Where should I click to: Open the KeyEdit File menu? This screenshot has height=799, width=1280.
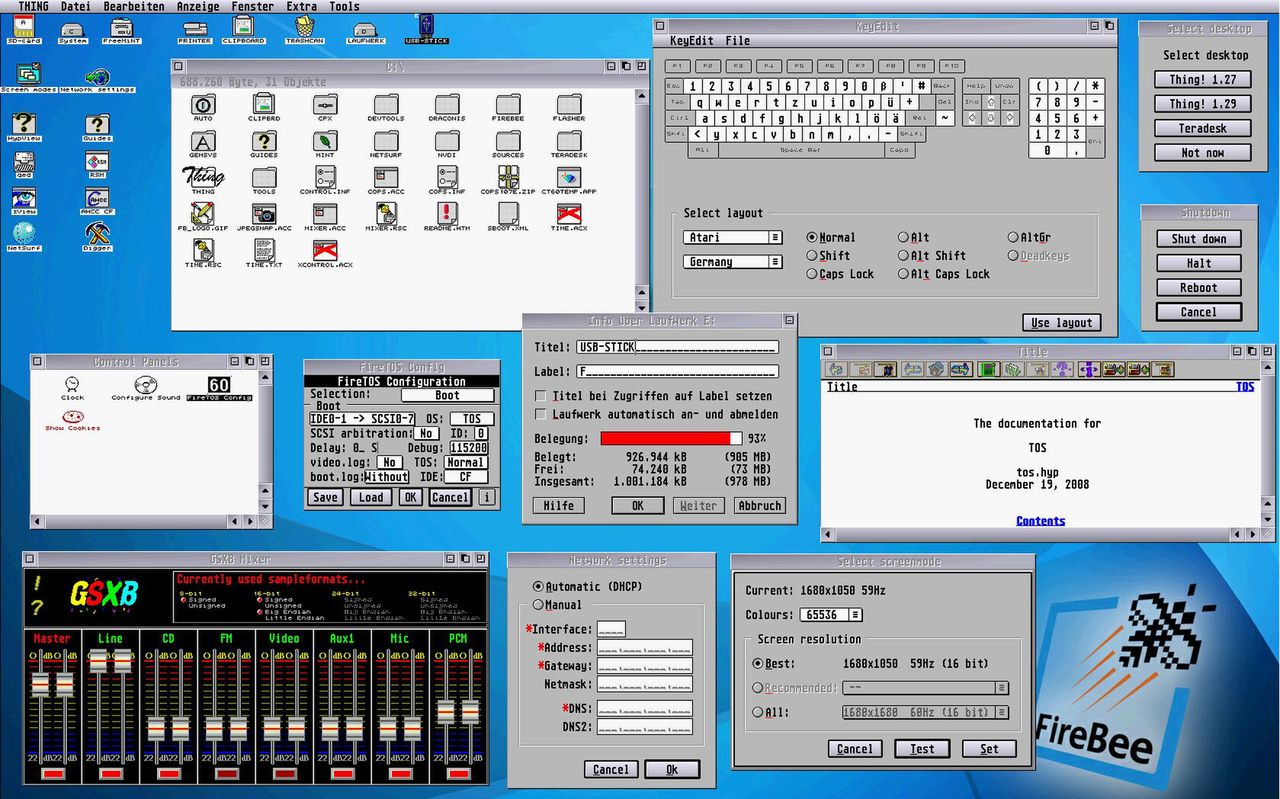(737, 41)
